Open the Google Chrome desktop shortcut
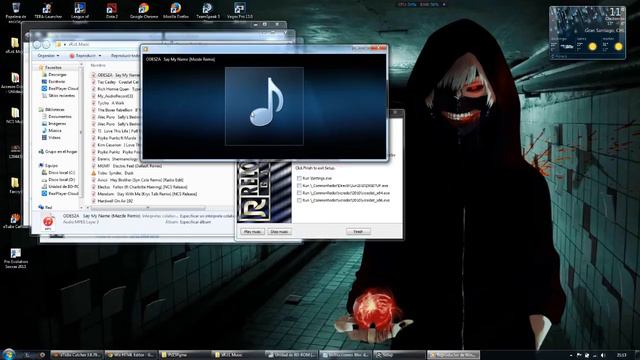 coord(143,10)
